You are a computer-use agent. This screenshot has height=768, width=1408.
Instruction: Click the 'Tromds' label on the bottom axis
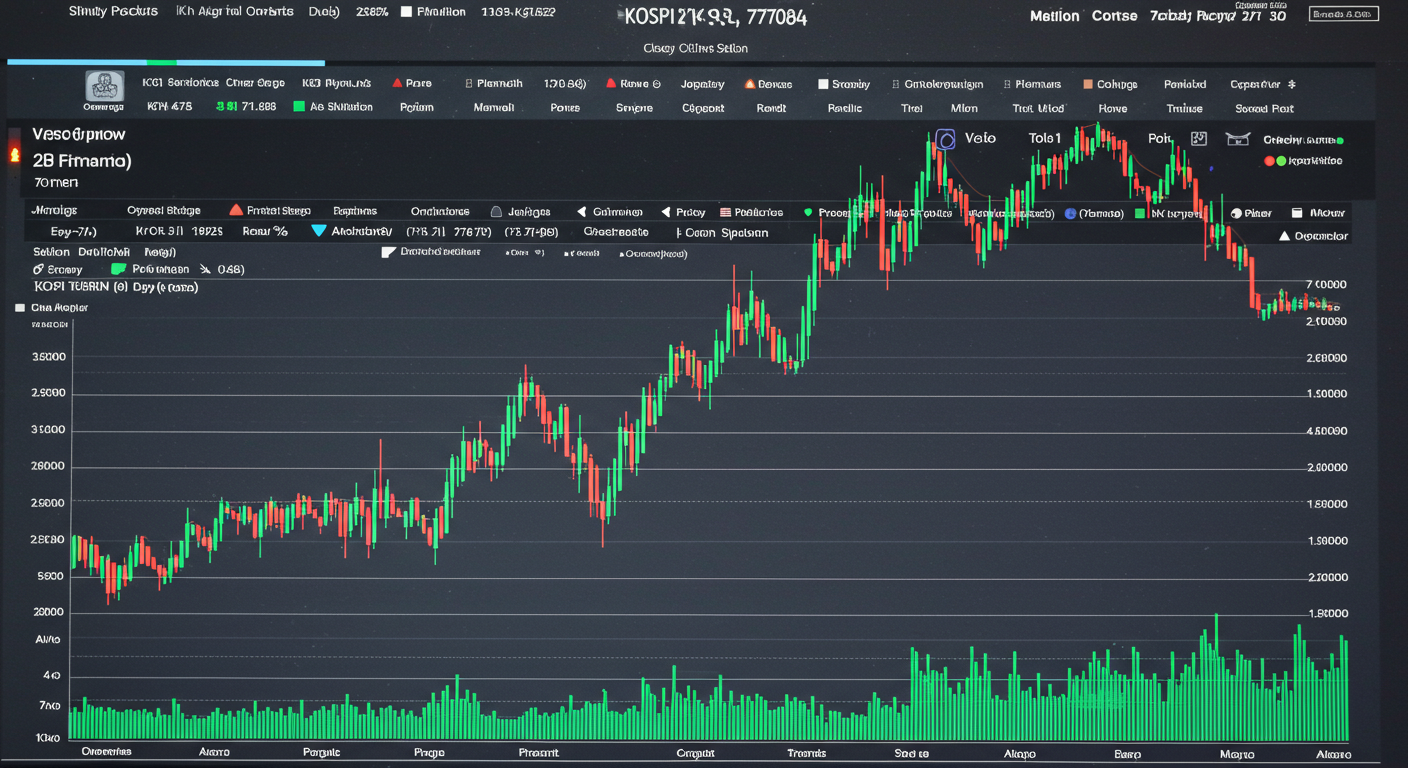click(x=806, y=753)
